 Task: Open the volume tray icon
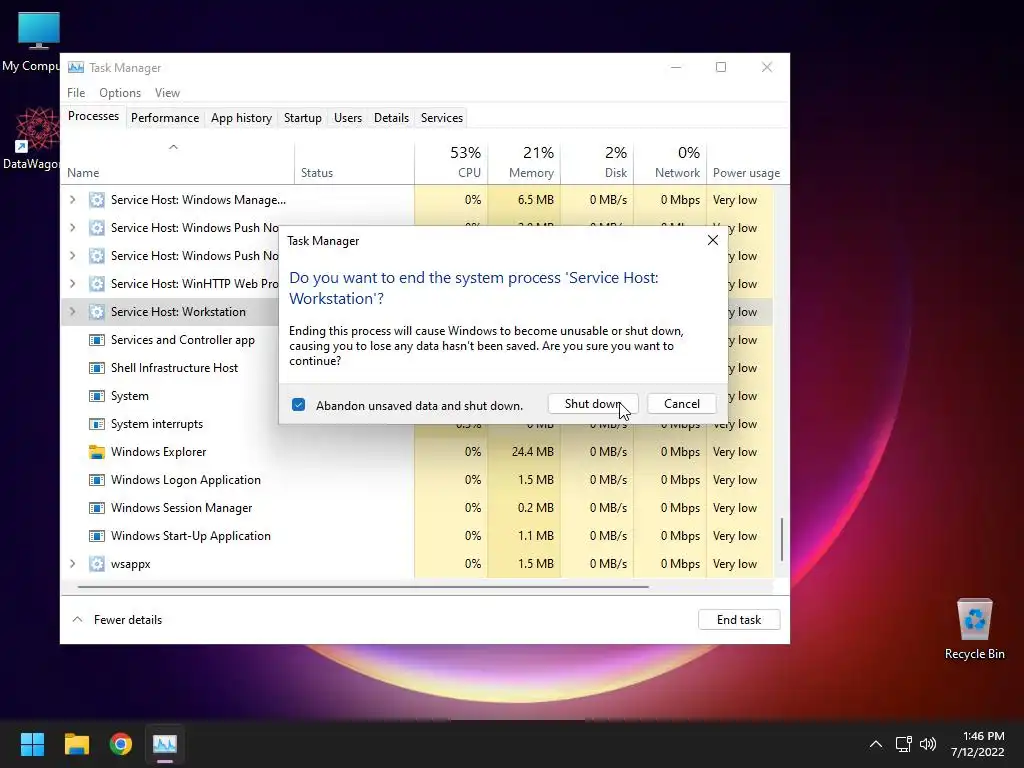click(x=927, y=744)
